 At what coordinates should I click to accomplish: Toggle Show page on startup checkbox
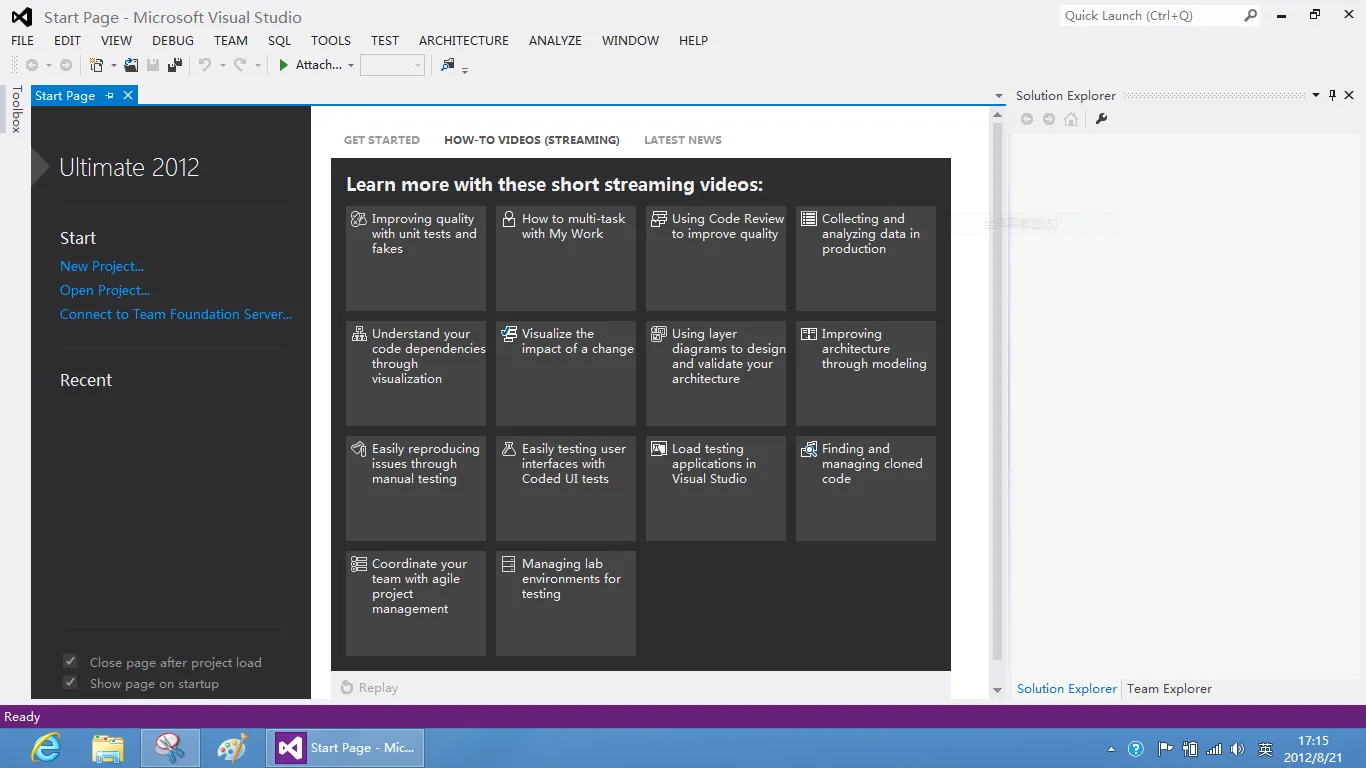pyautogui.click(x=70, y=683)
